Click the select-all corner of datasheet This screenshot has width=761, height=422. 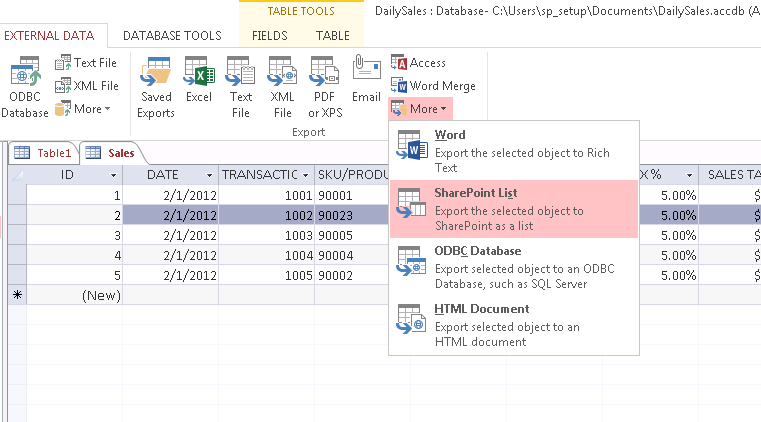pyautogui.click(x=17, y=175)
